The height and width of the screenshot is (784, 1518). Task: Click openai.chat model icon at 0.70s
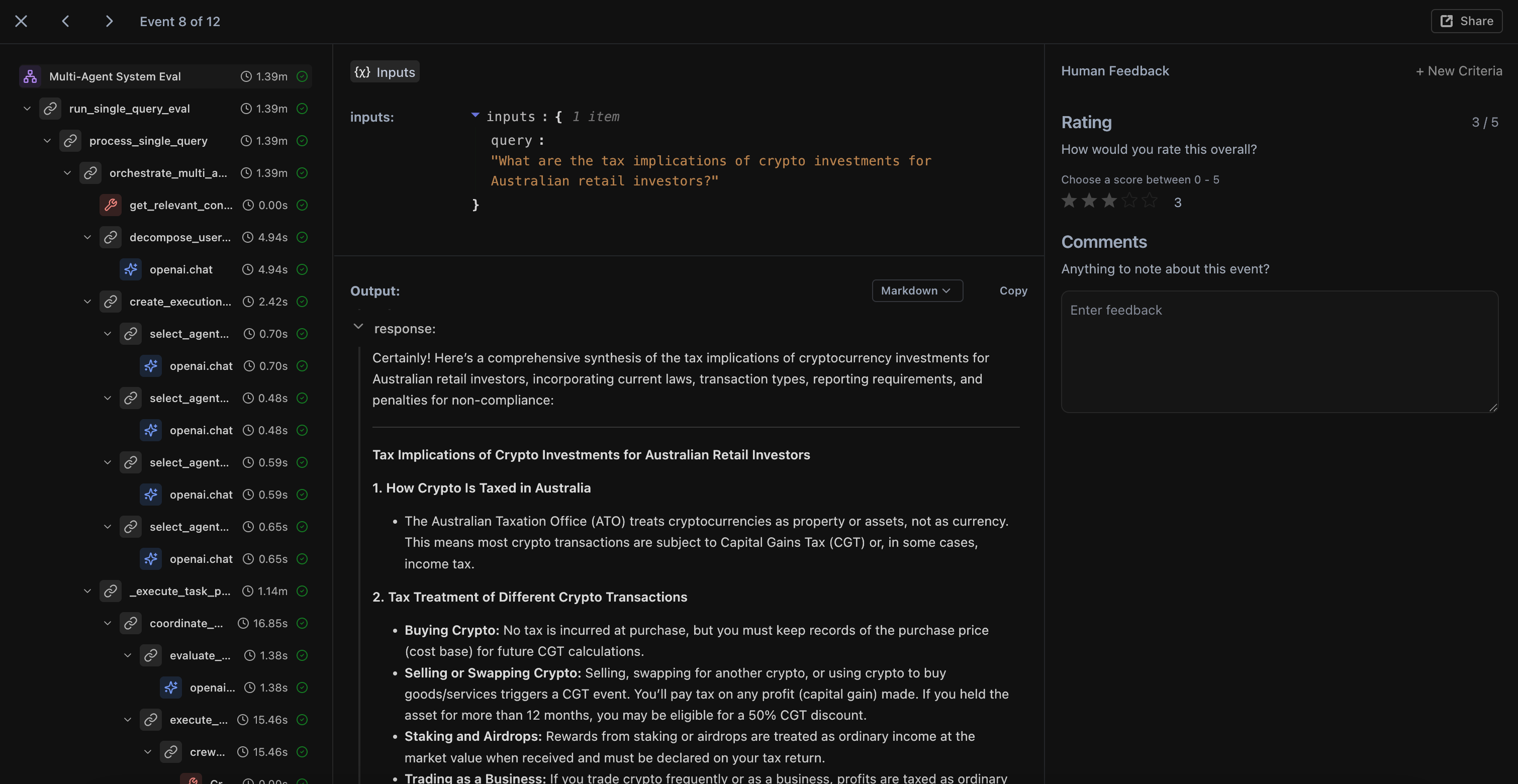coord(150,366)
